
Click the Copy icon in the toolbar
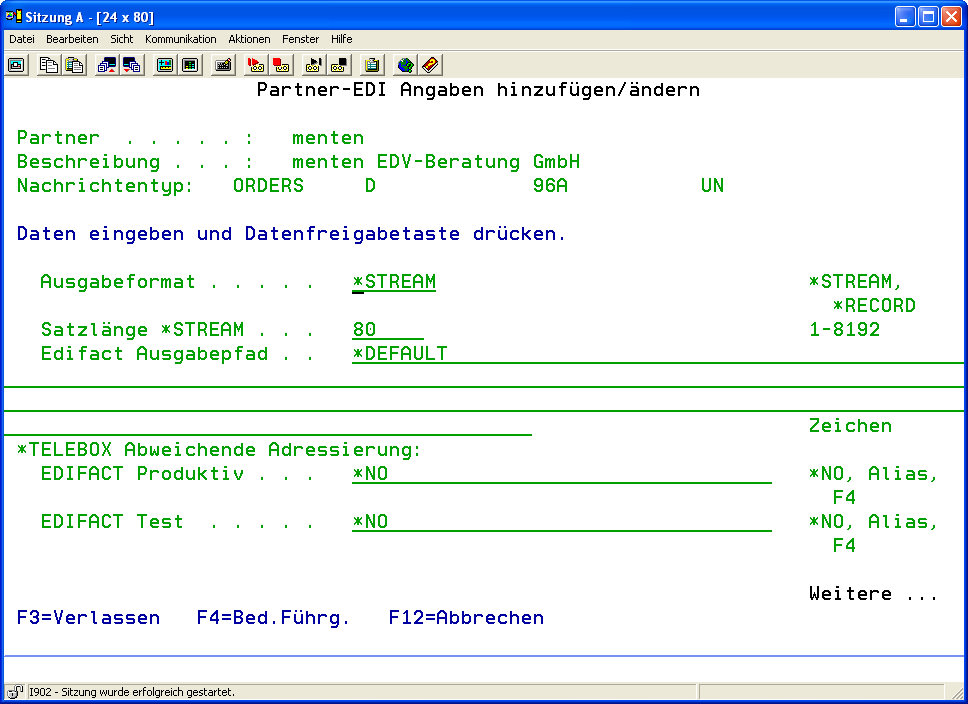(x=49, y=65)
